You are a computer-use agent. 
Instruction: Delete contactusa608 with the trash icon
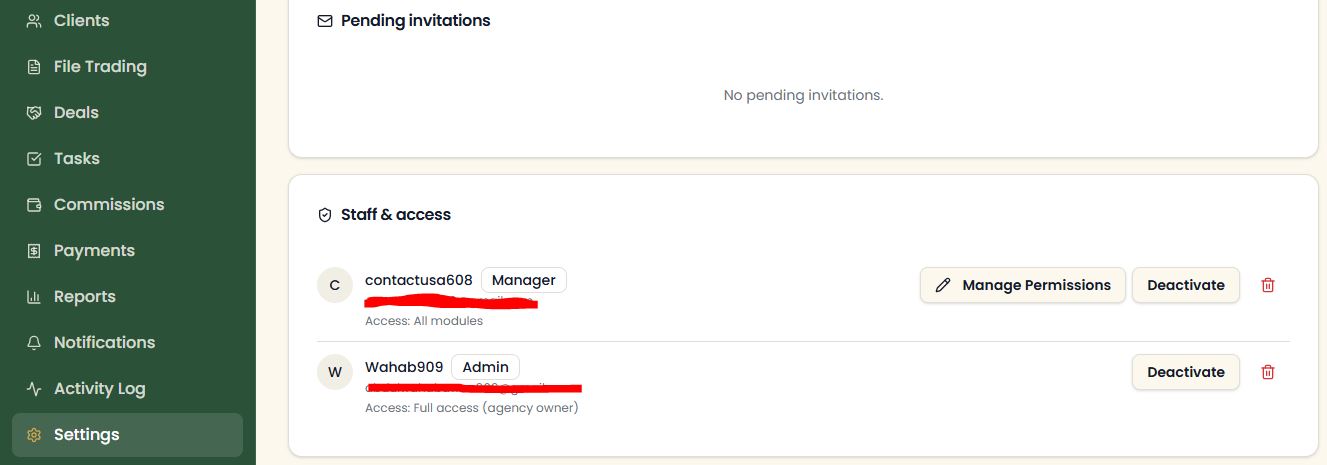pyautogui.click(x=1268, y=285)
